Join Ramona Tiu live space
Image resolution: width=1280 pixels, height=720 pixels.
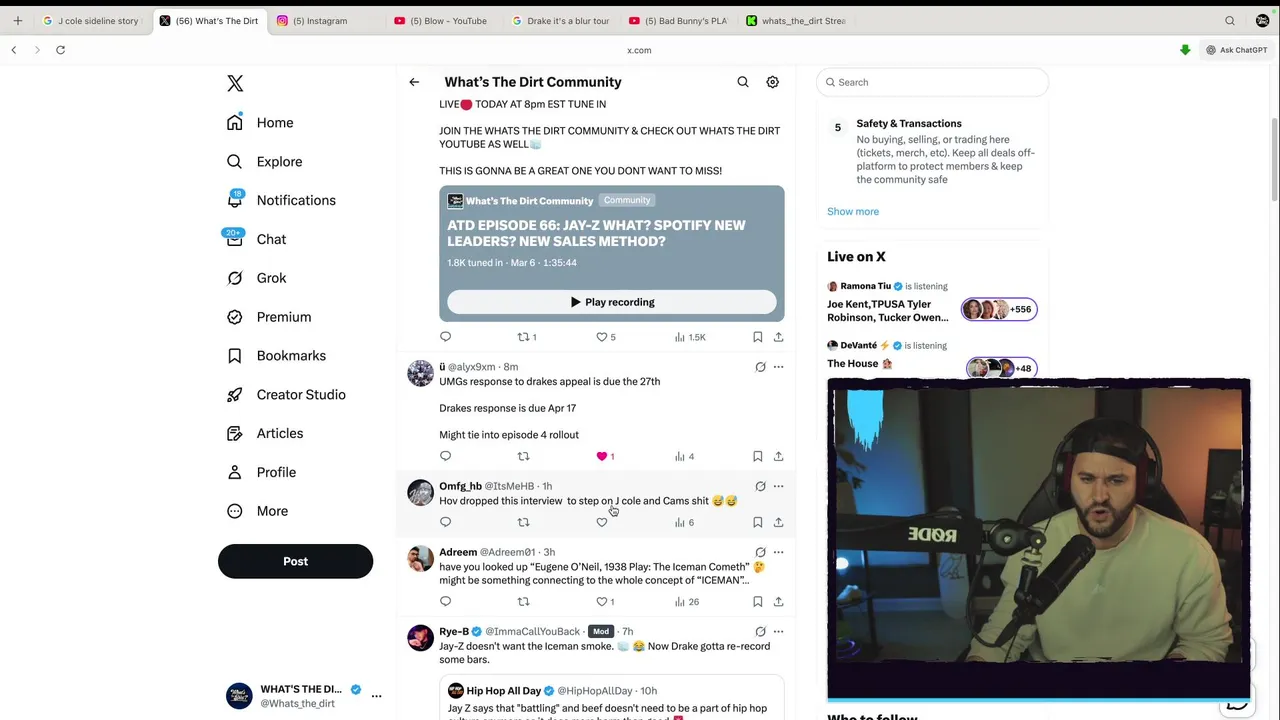point(932,302)
